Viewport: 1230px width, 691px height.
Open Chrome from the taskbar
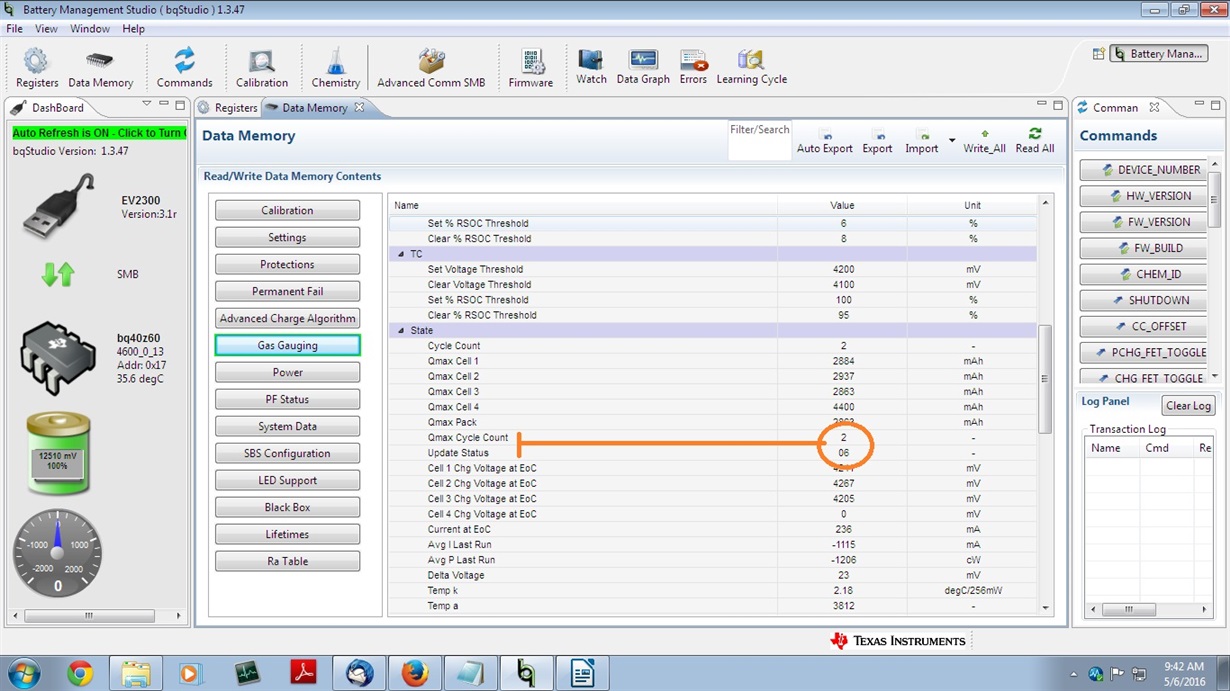80,674
